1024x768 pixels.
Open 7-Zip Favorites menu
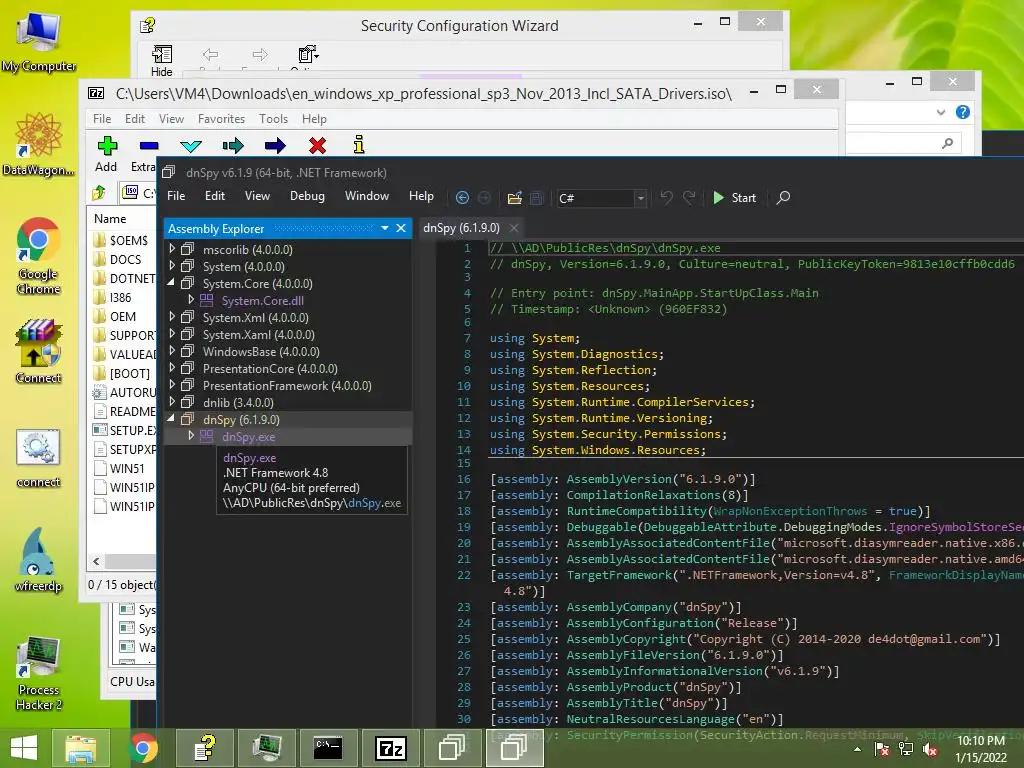click(x=221, y=119)
